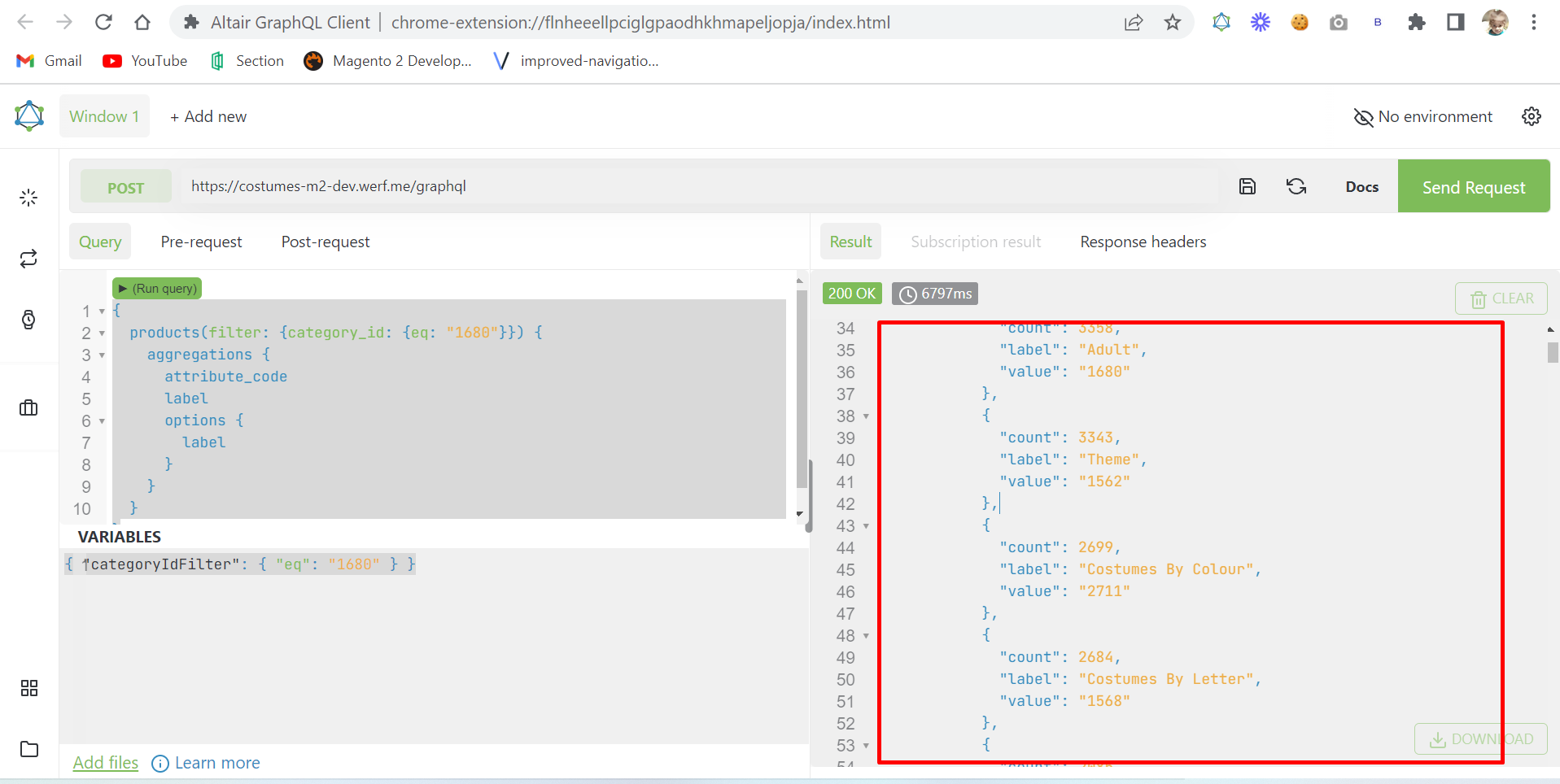
Task: Collapse result line 53 fold arrow
Action: [866, 746]
